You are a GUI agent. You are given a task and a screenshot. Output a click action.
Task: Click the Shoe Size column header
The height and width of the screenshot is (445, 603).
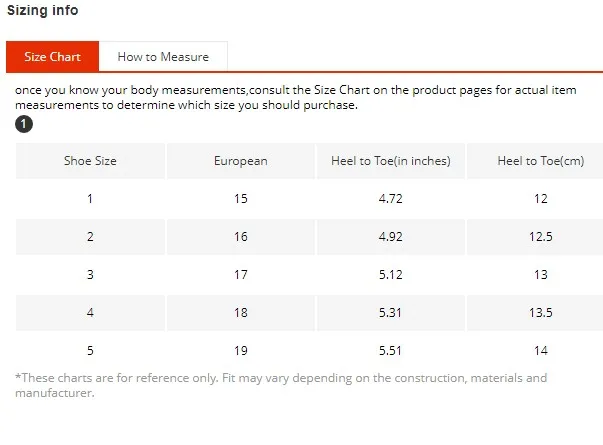click(90, 161)
